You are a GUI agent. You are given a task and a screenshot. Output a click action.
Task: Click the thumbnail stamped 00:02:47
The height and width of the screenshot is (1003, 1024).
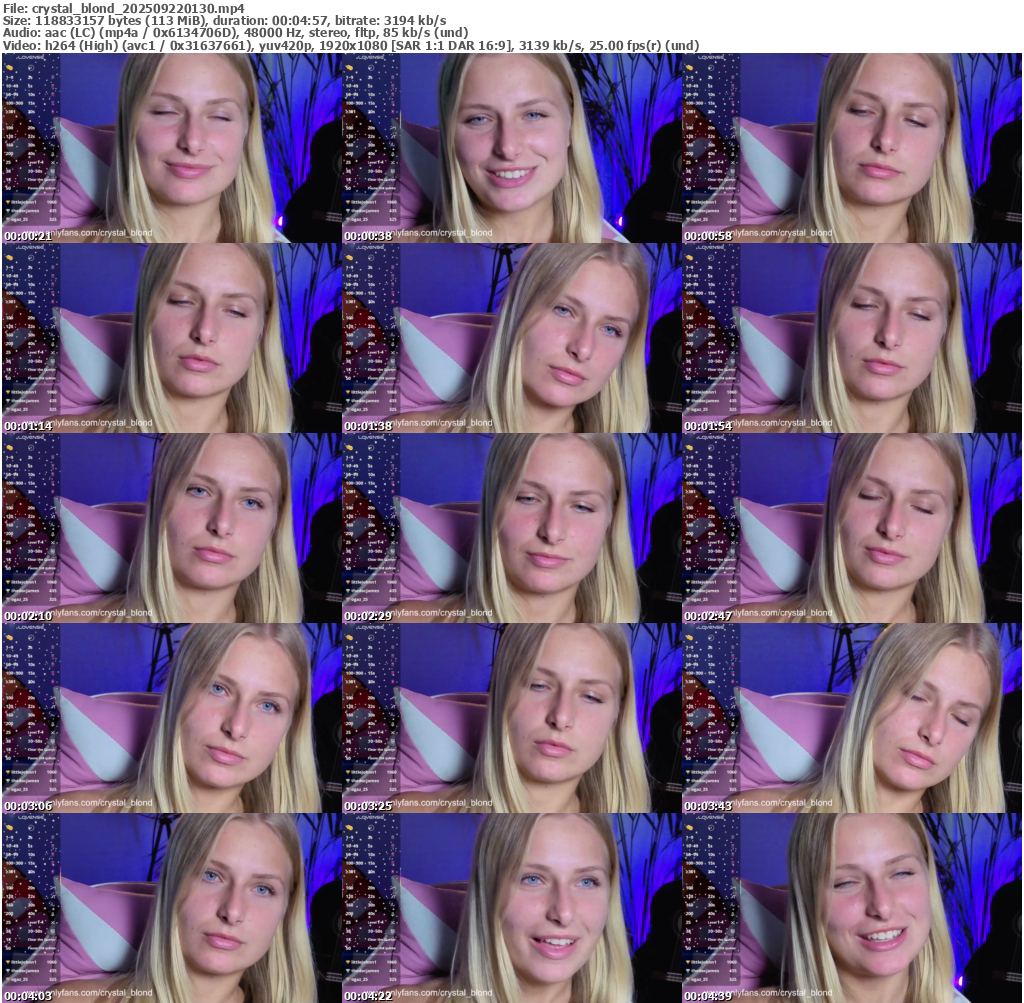851,528
